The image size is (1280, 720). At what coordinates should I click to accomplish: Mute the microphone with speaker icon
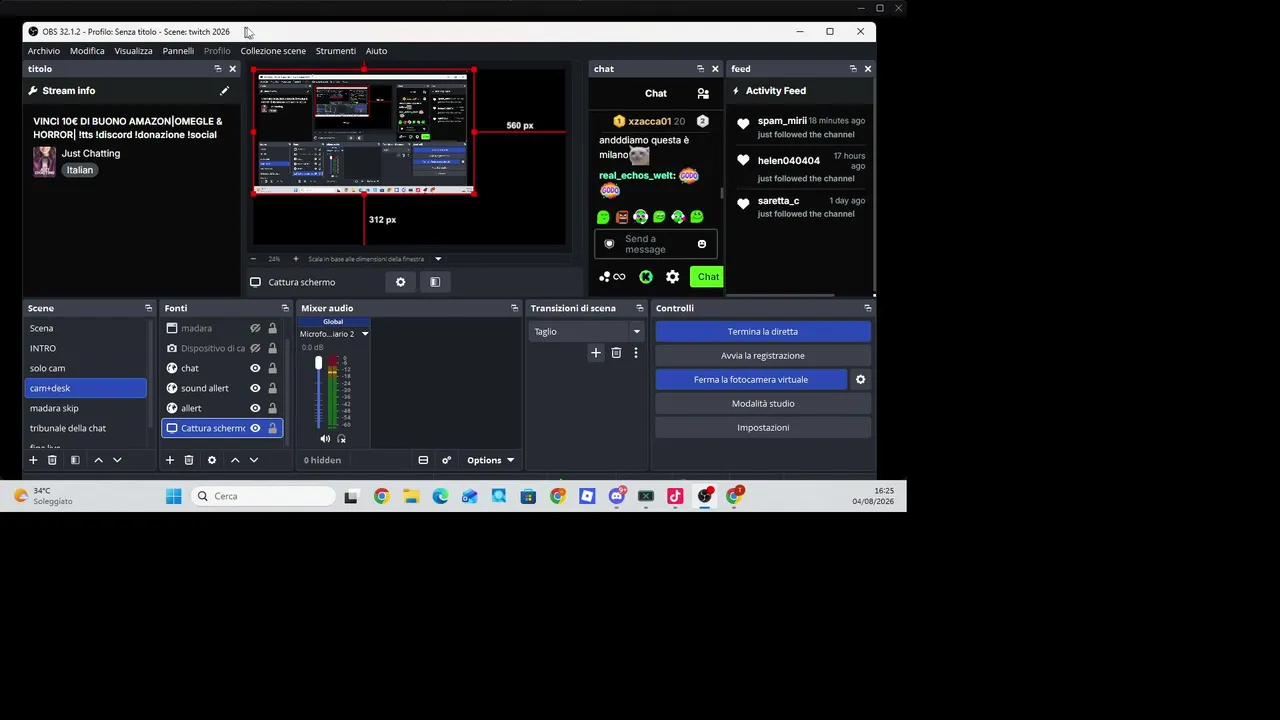(325, 439)
